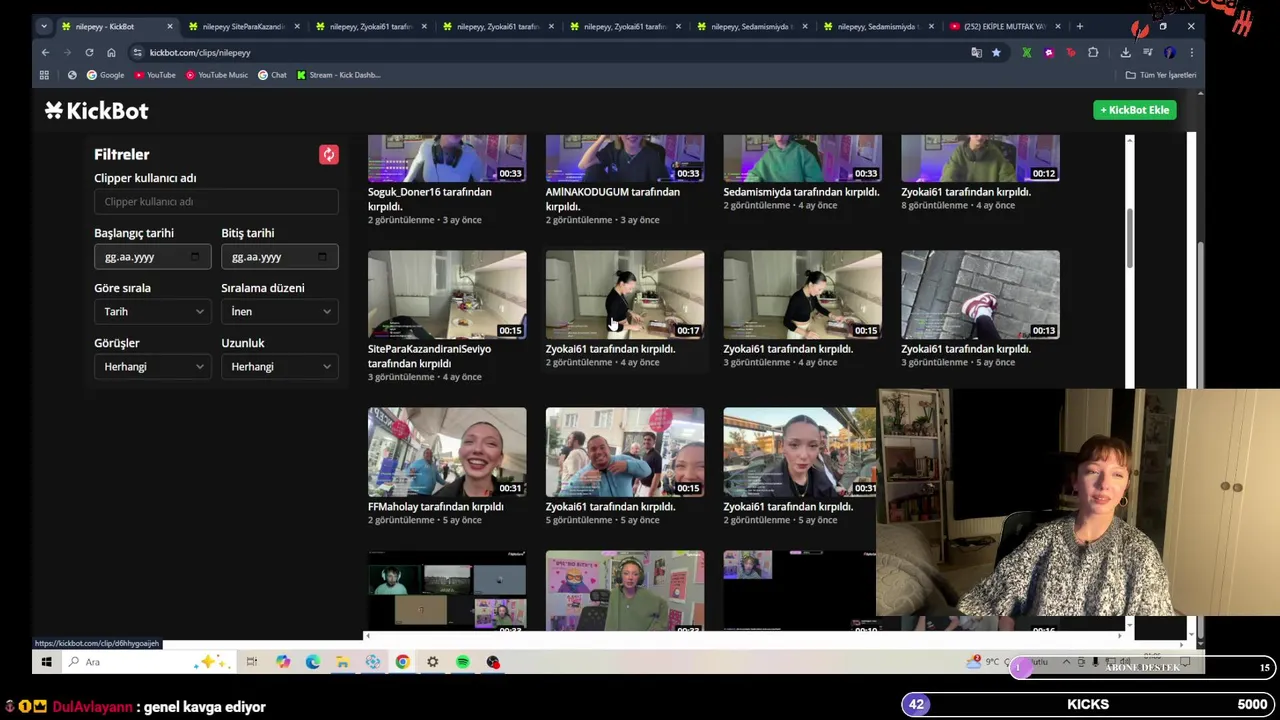Open Göre sırala Tarih dropdown
This screenshot has width=1280, height=720.
[x=152, y=312]
